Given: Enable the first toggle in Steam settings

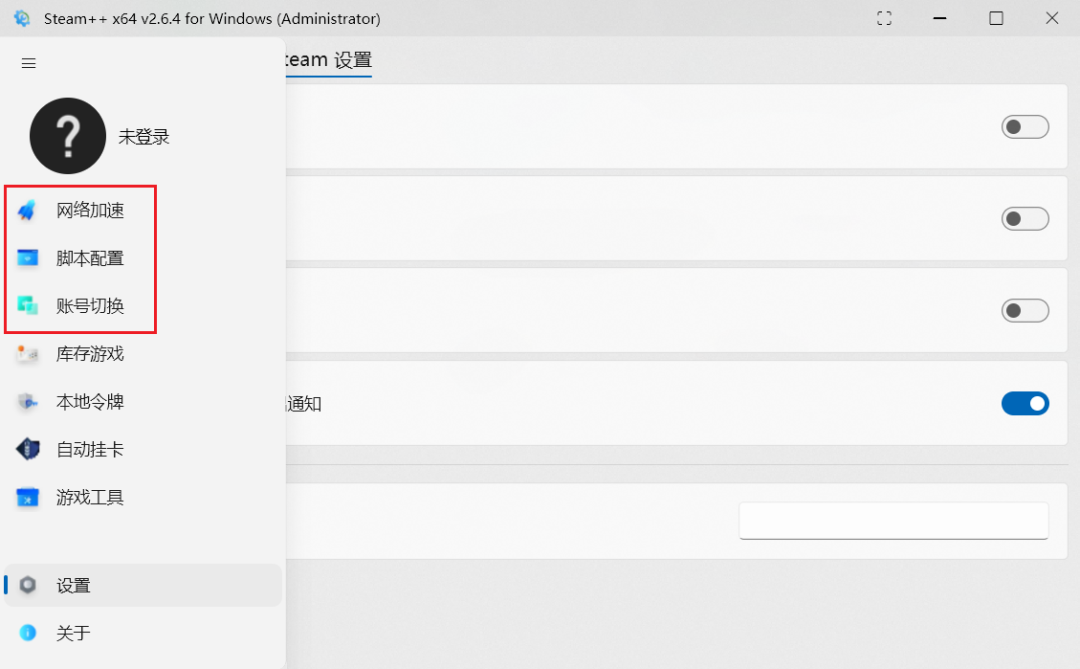Looking at the screenshot, I should point(1025,127).
